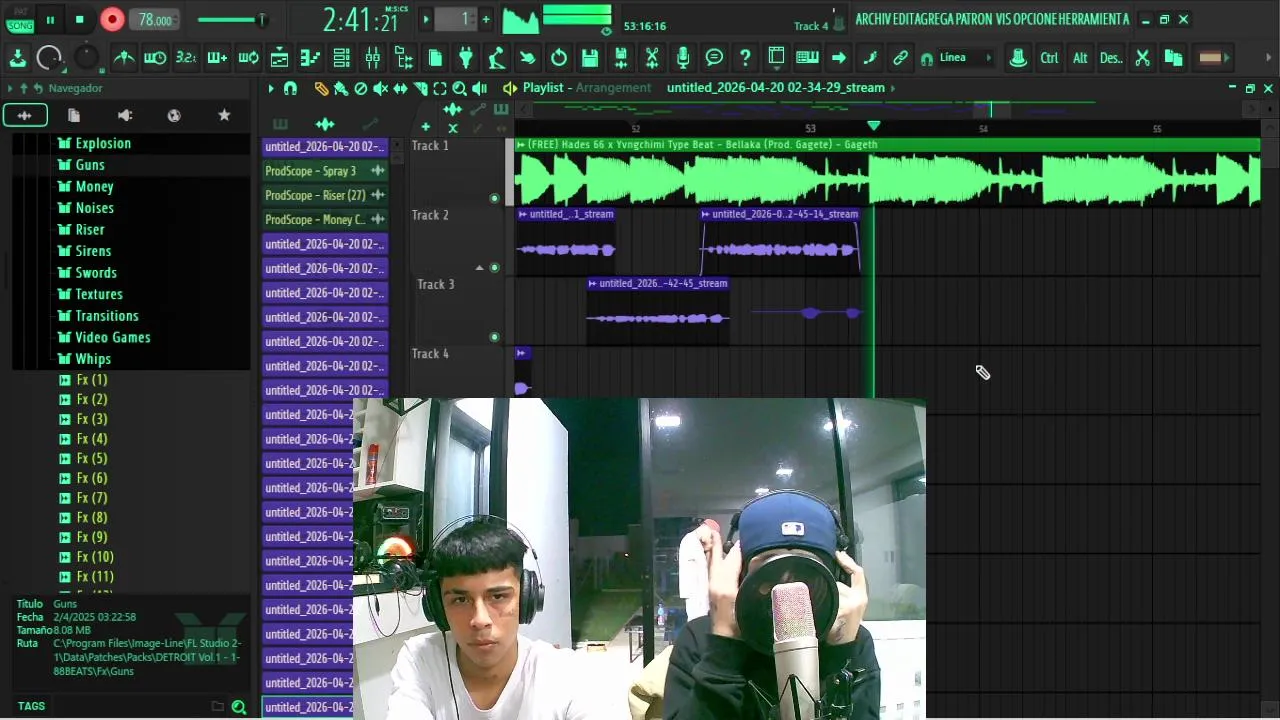Toggle blend recording overdub icon
Screen dimensions: 1280x720
click(x=217, y=58)
